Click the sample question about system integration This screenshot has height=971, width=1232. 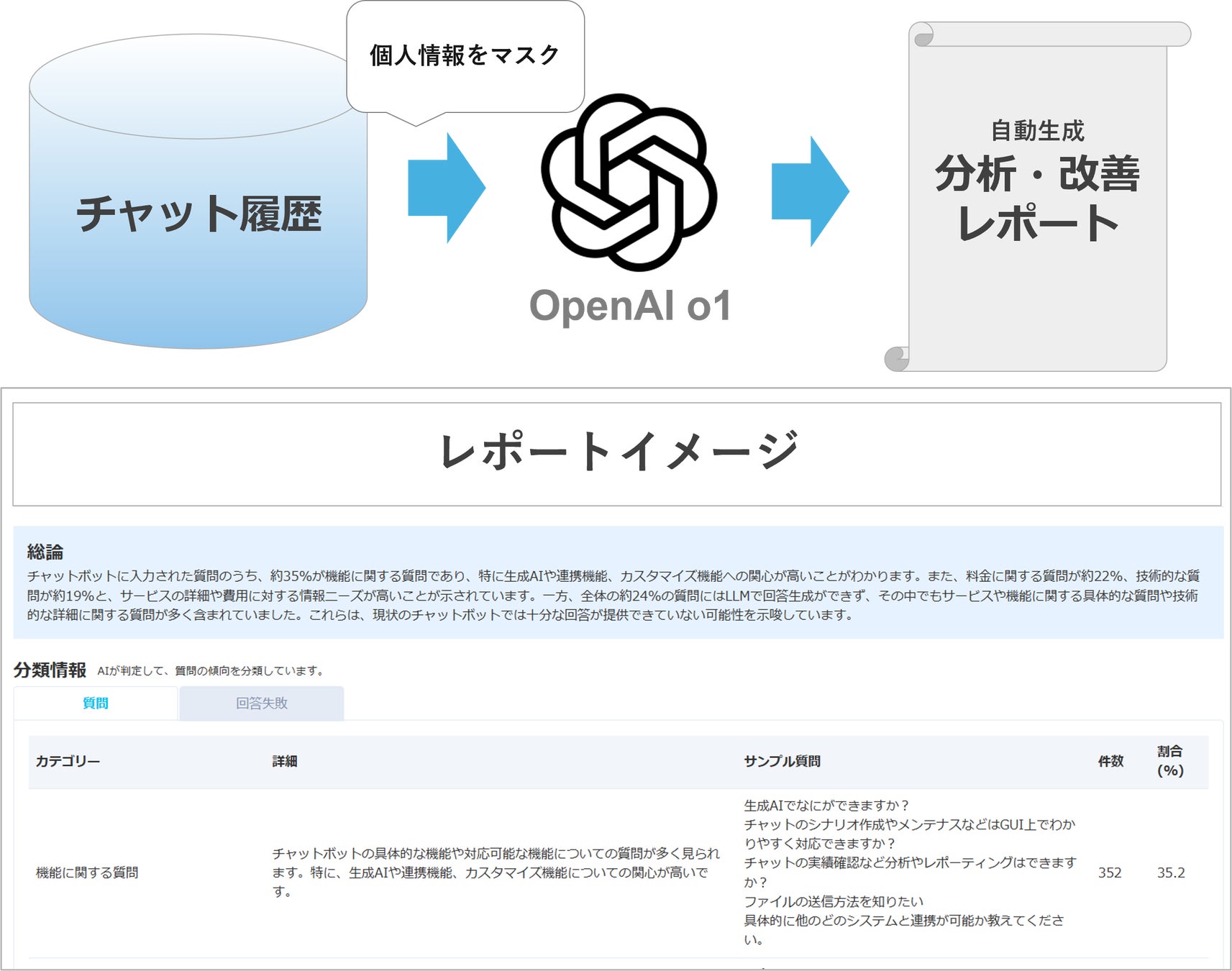904,929
